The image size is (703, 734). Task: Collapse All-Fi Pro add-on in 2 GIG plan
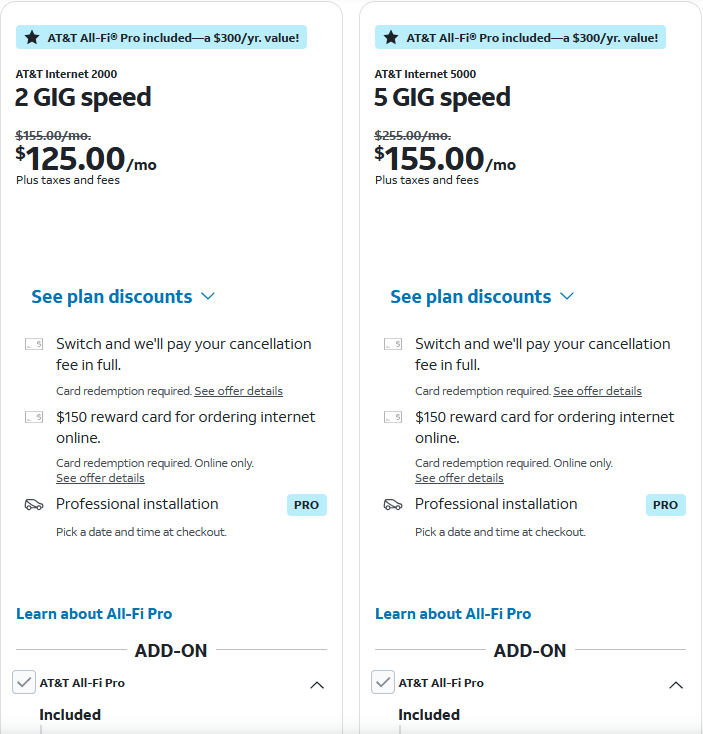tap(317, 685)
